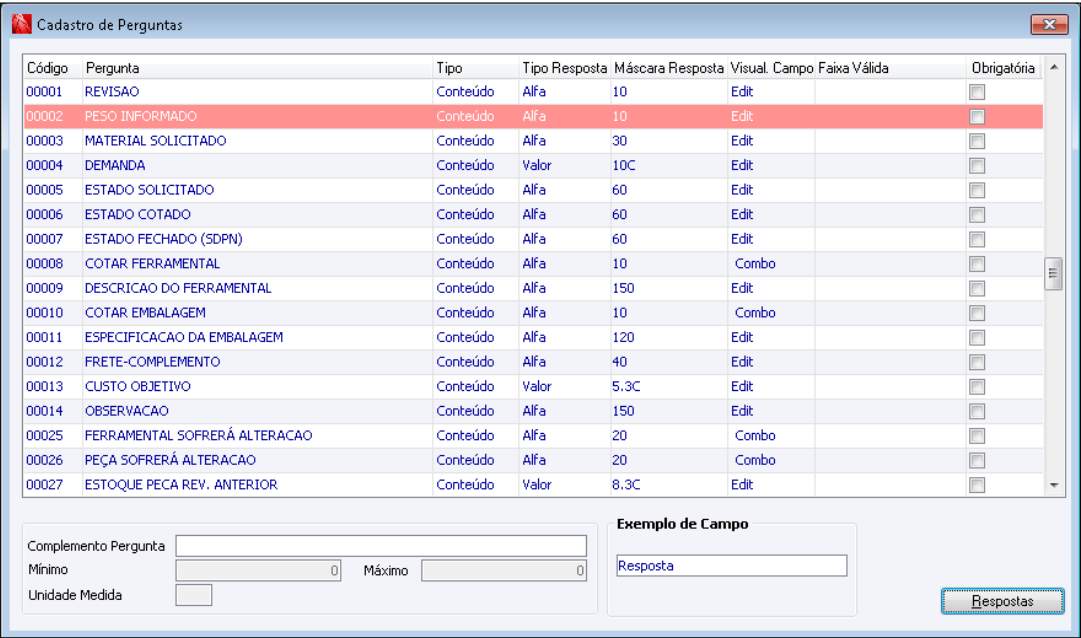Image resolution: width=1081 pixels, height=638 pixels.
Task: Click the Obrigatória column header
Action: pos(1004,68)
